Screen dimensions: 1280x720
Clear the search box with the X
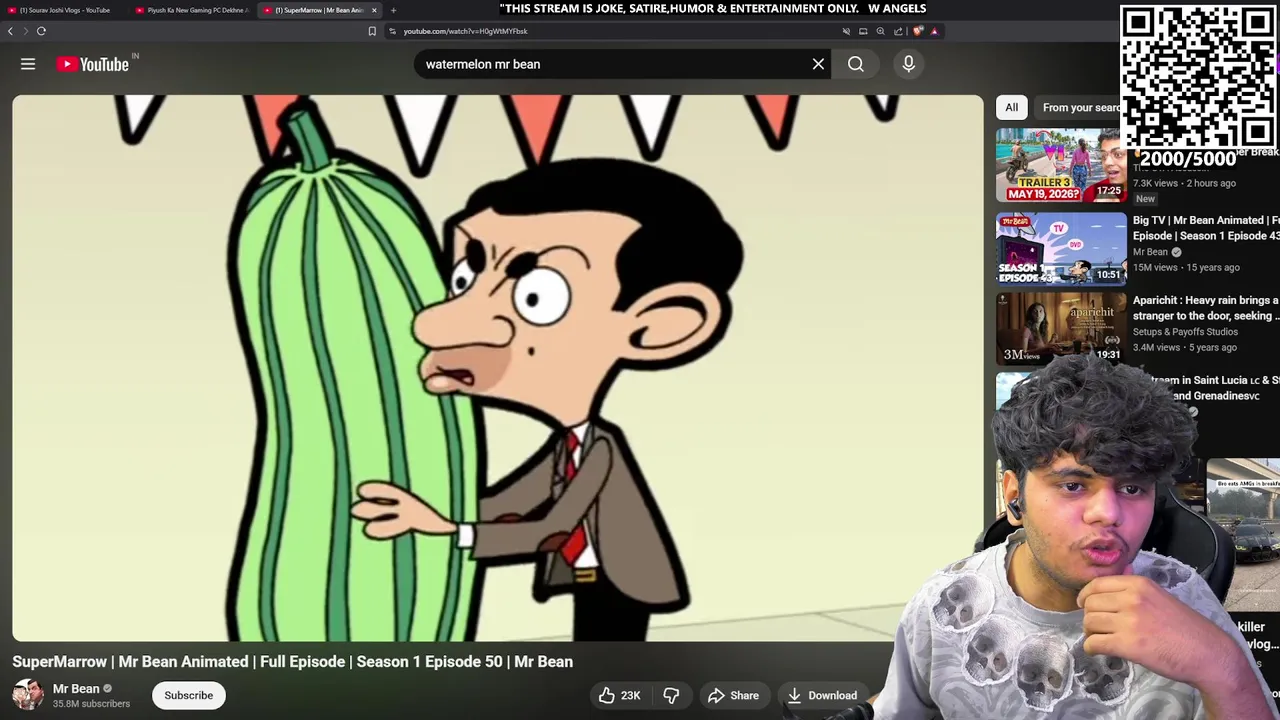coord(818,64)
